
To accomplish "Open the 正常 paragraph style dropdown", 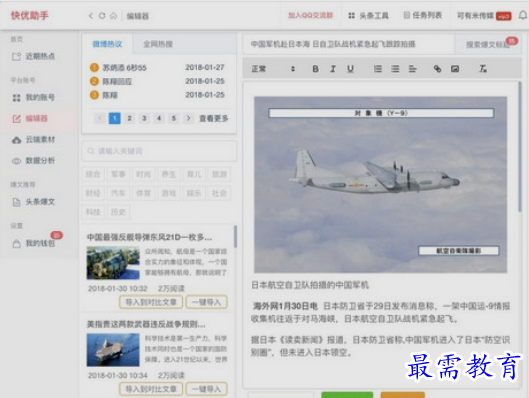I will tap(273, 69).
